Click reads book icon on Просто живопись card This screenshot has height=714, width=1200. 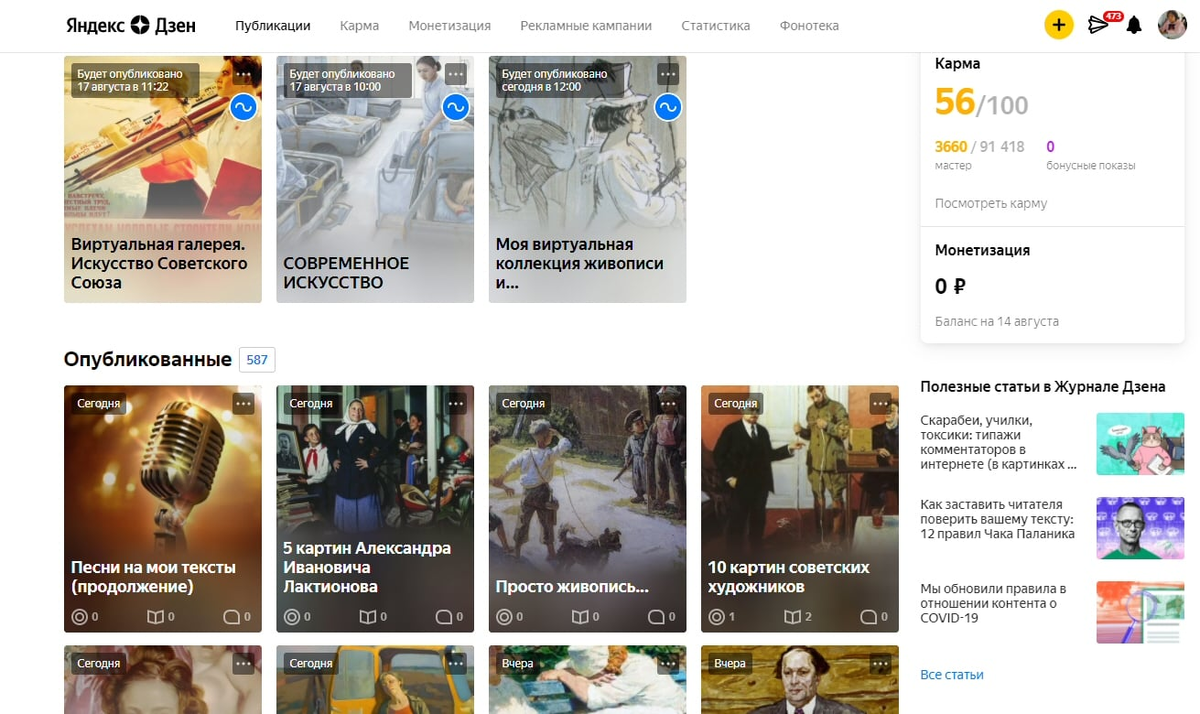[x=579, y=617]
